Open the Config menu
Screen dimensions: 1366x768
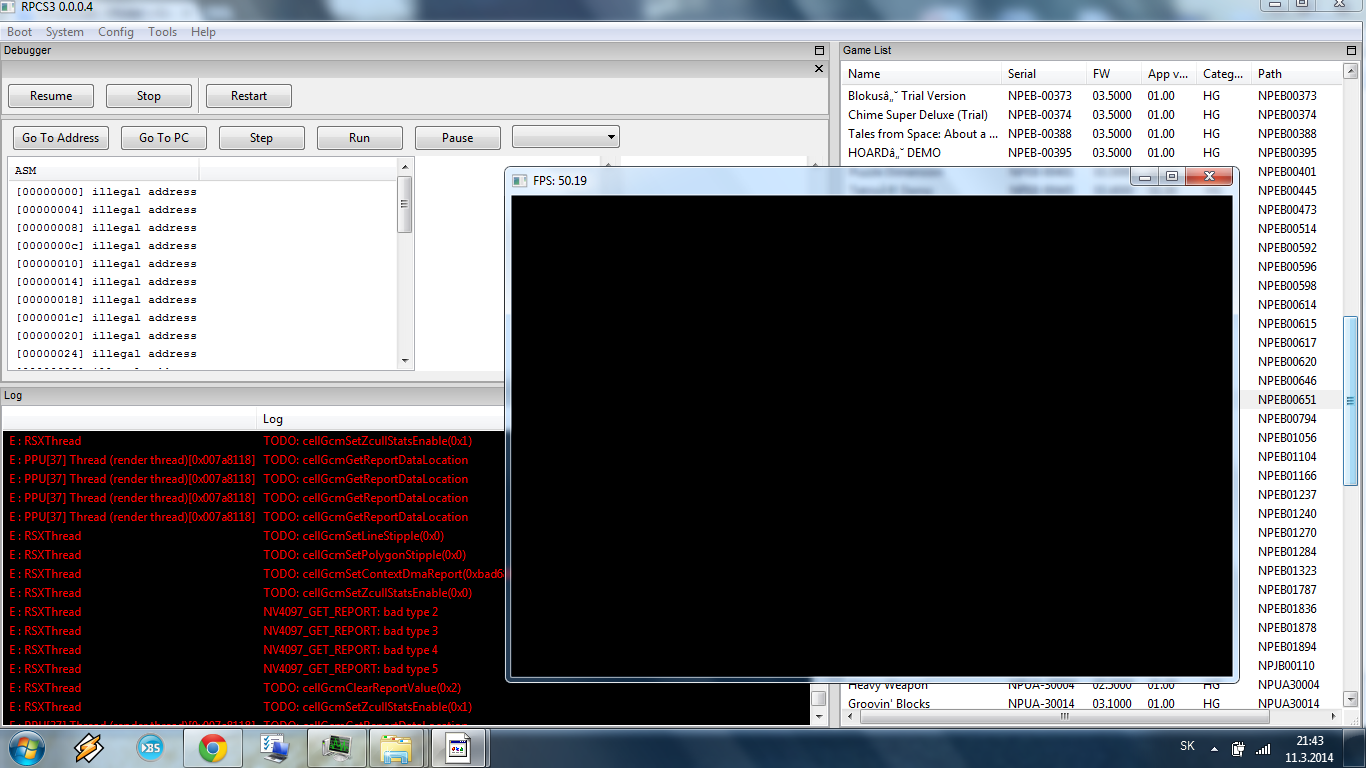[x=116, y=32]
